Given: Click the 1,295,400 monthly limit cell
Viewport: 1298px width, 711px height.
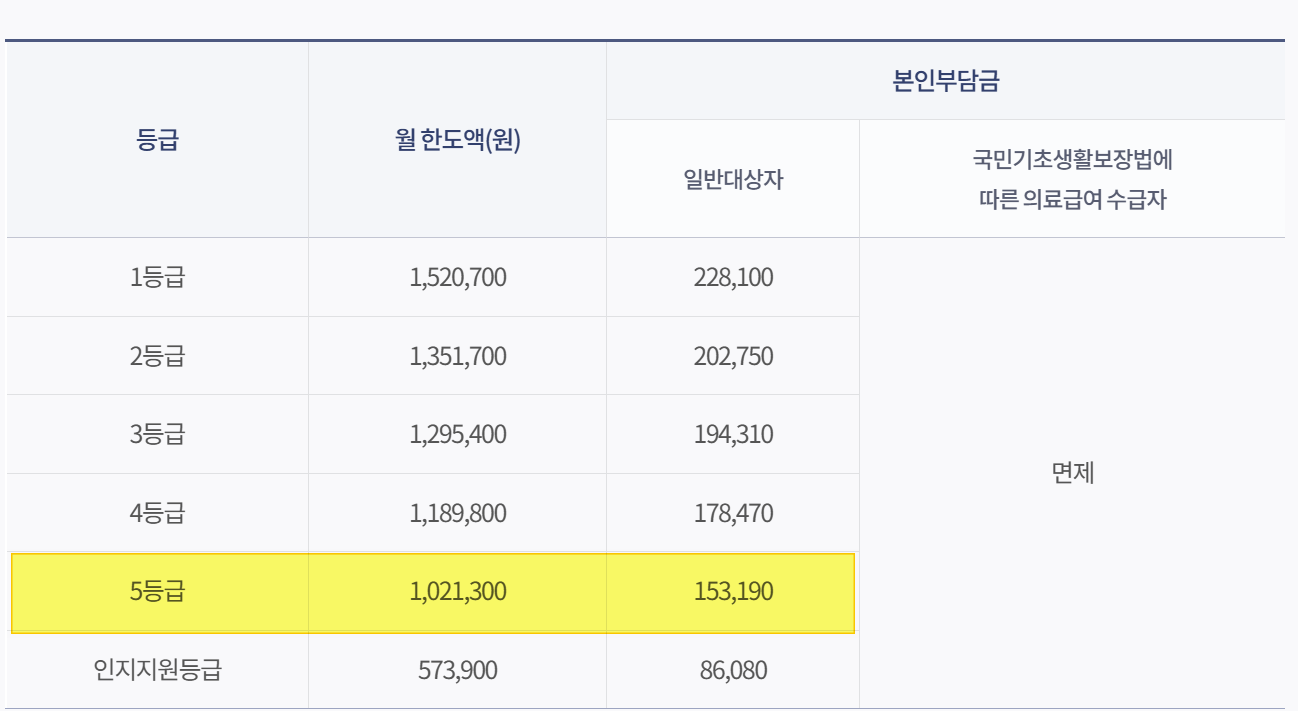Looking at the screenshot, I should point(456,433).
